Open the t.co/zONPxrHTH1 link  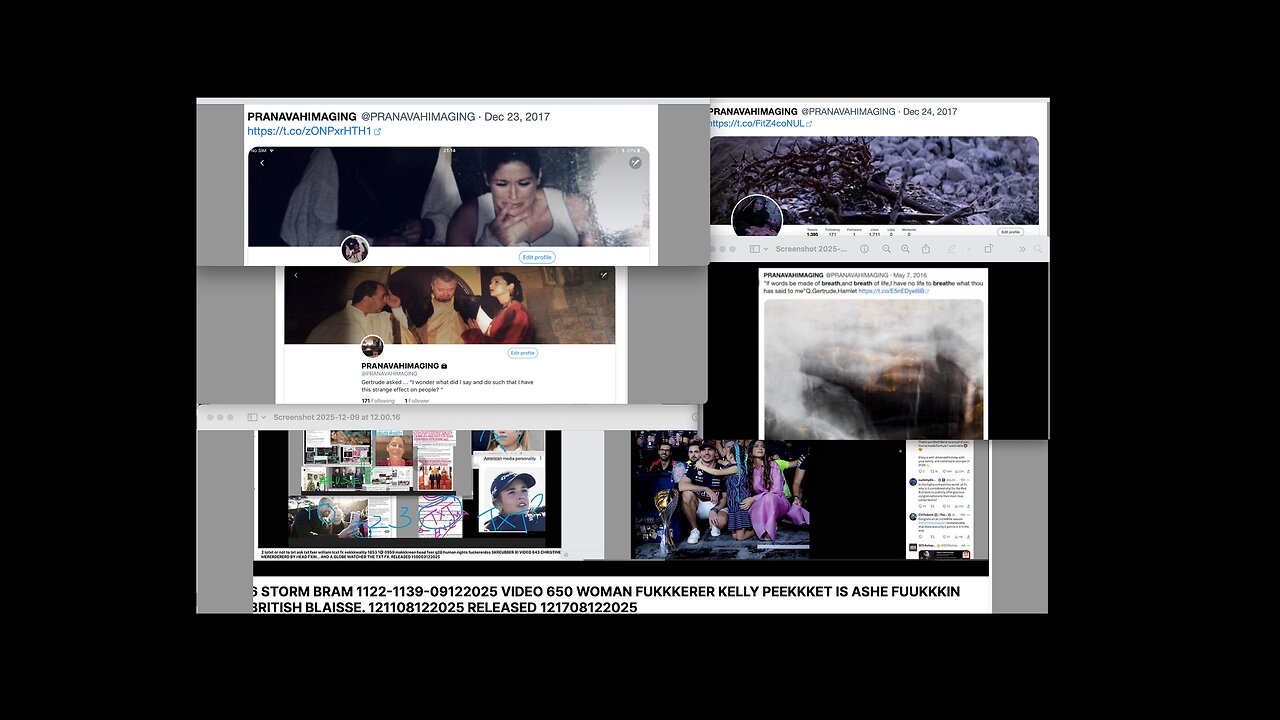click(314, 131)
